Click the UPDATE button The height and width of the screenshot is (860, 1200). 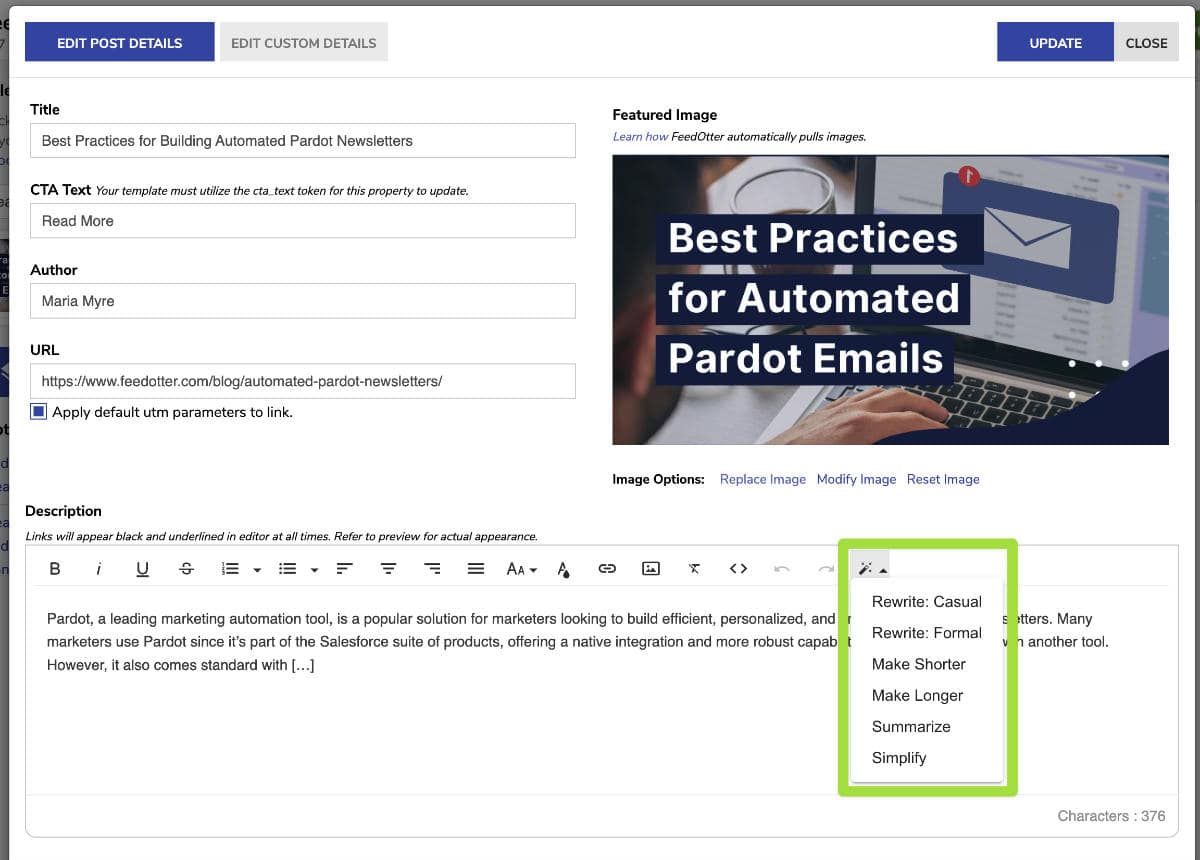tap(1055, 42)
